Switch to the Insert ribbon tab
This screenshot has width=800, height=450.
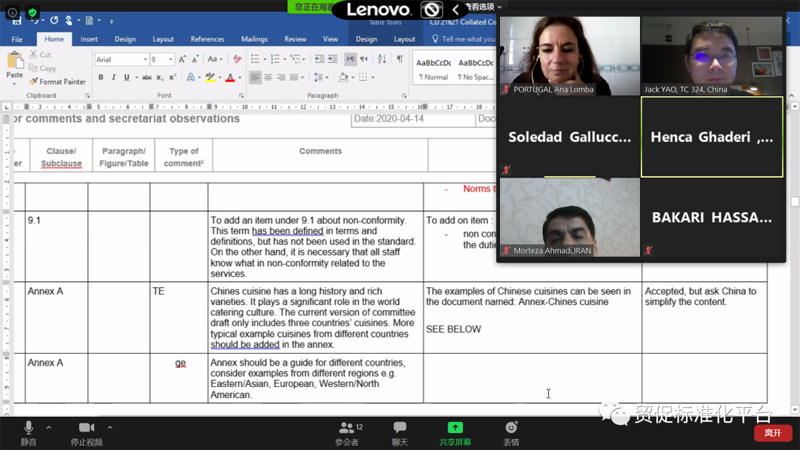[89, 39]
